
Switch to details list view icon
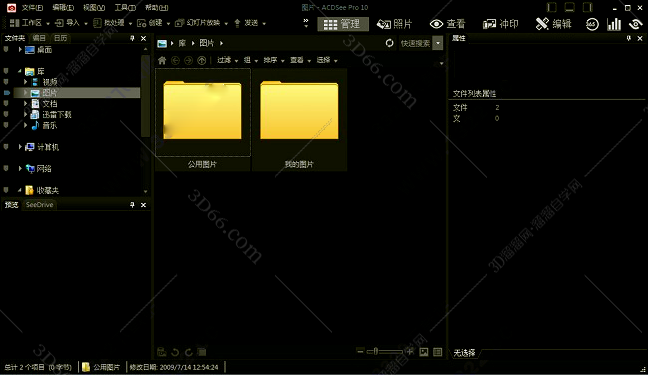(438, 352)
